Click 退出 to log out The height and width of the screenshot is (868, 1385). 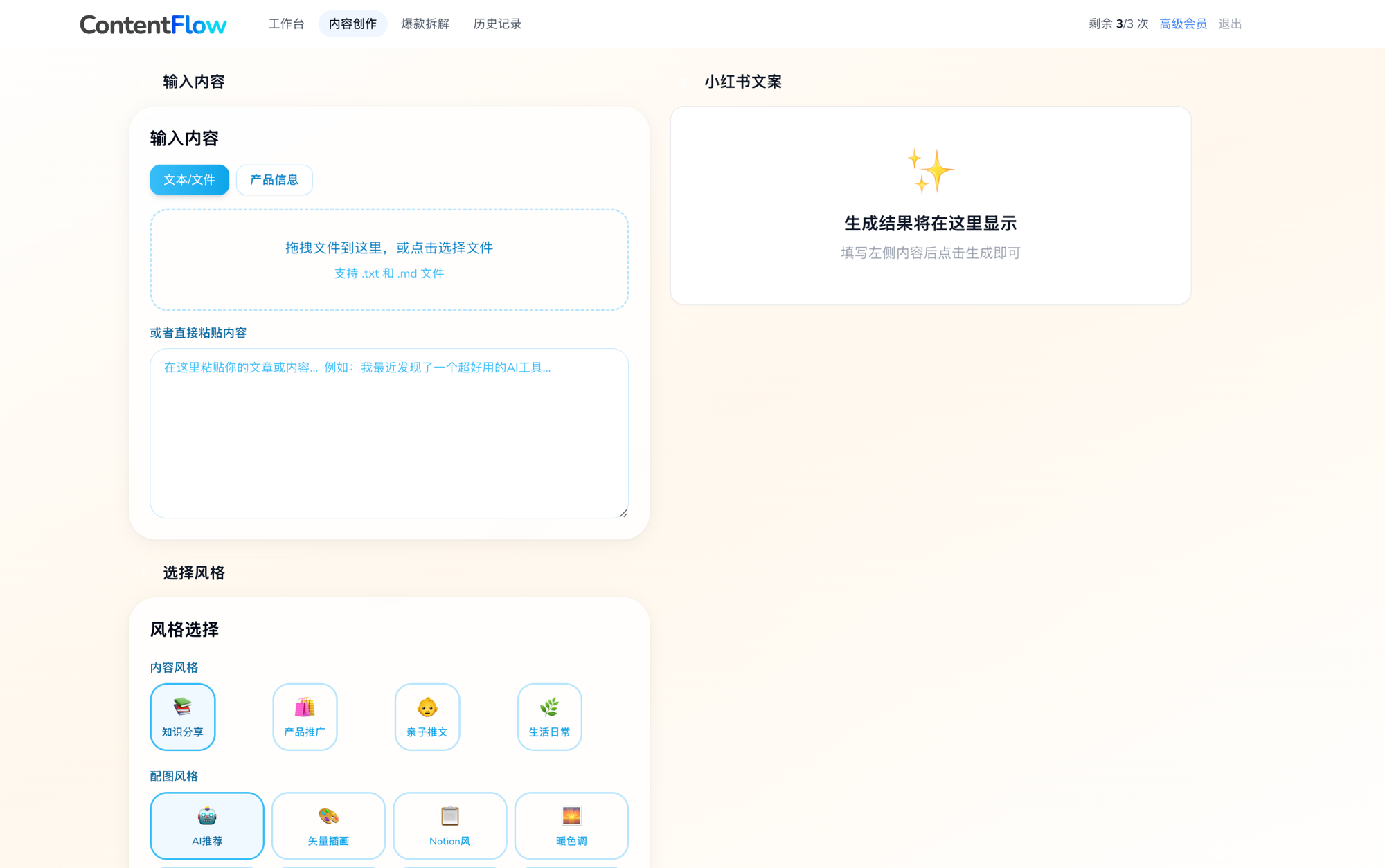coord(1229,24)
